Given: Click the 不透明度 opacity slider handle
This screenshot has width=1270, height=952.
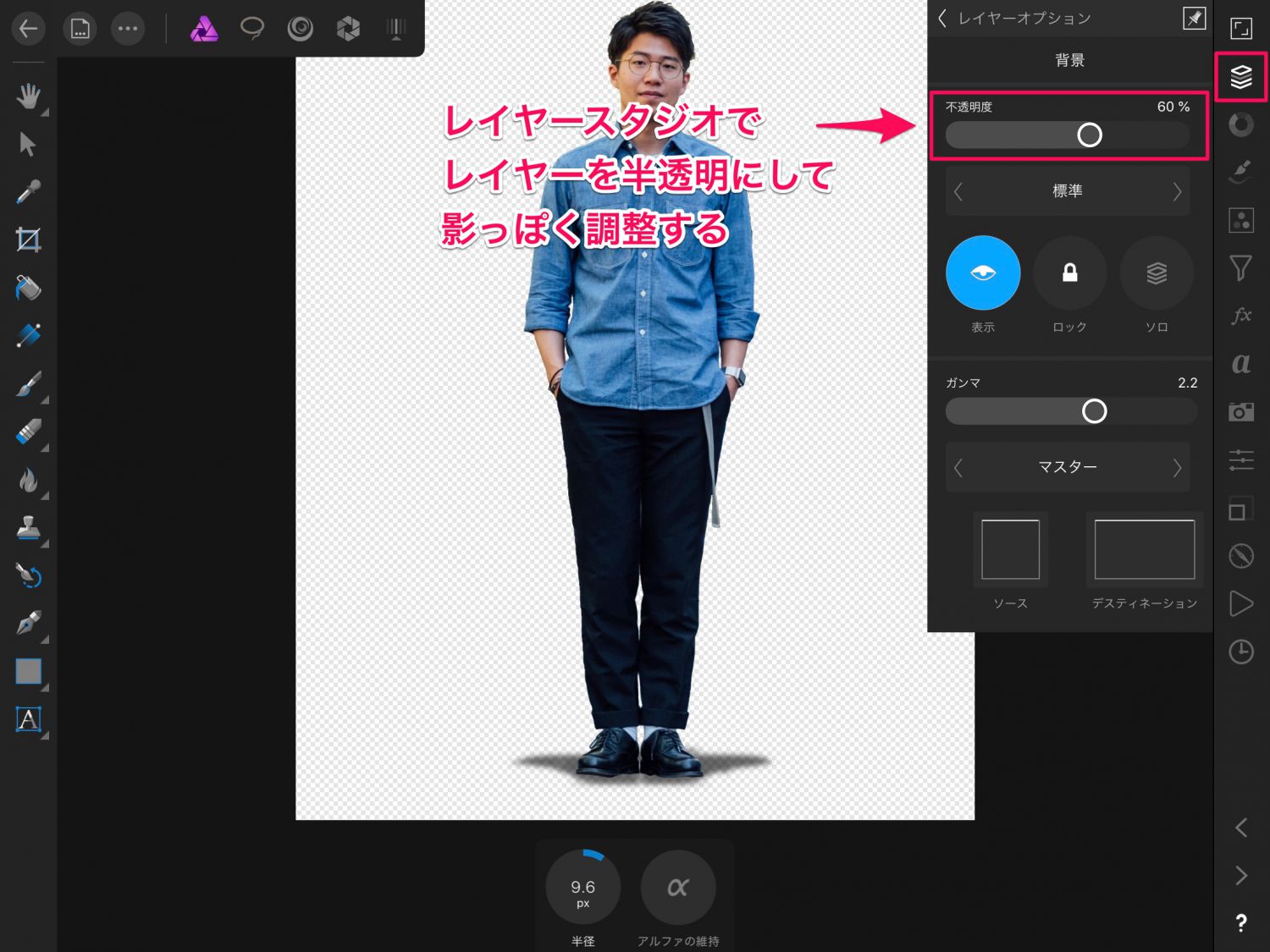Looking at the screenshot, I should [x=1089, y=135].
